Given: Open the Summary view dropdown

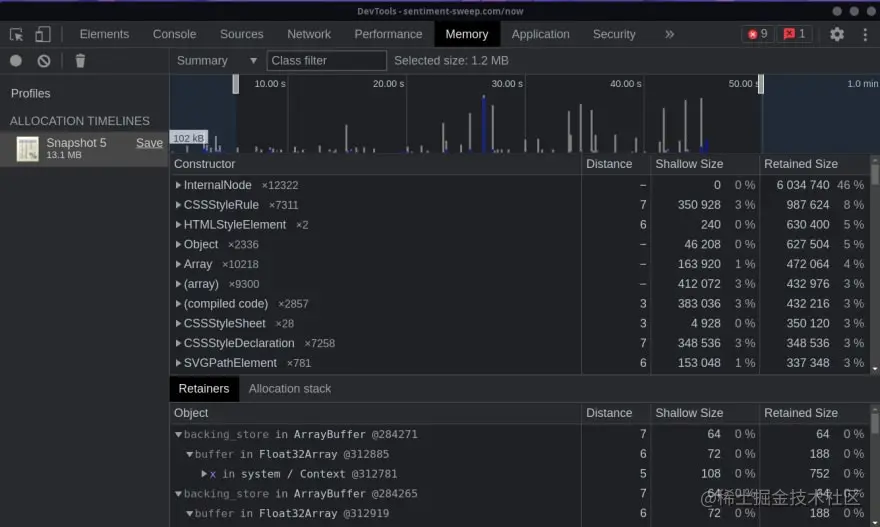Looking at the screenshot, I should point(217,61).
